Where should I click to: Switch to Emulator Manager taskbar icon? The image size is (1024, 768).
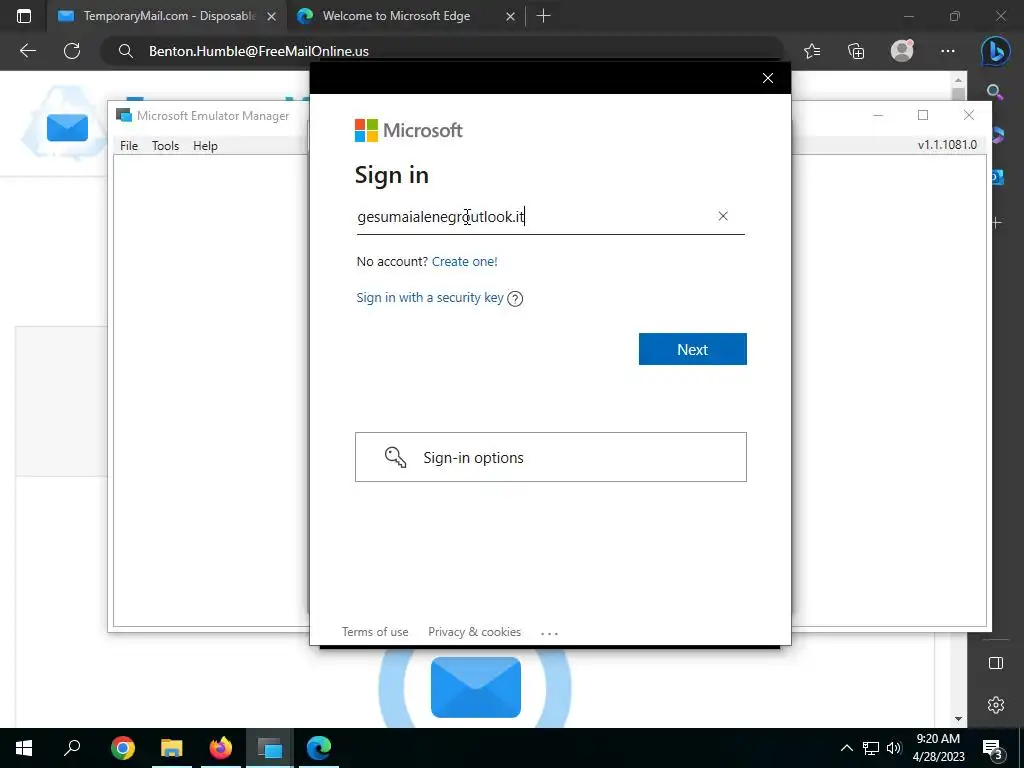[x=270, y=748]
